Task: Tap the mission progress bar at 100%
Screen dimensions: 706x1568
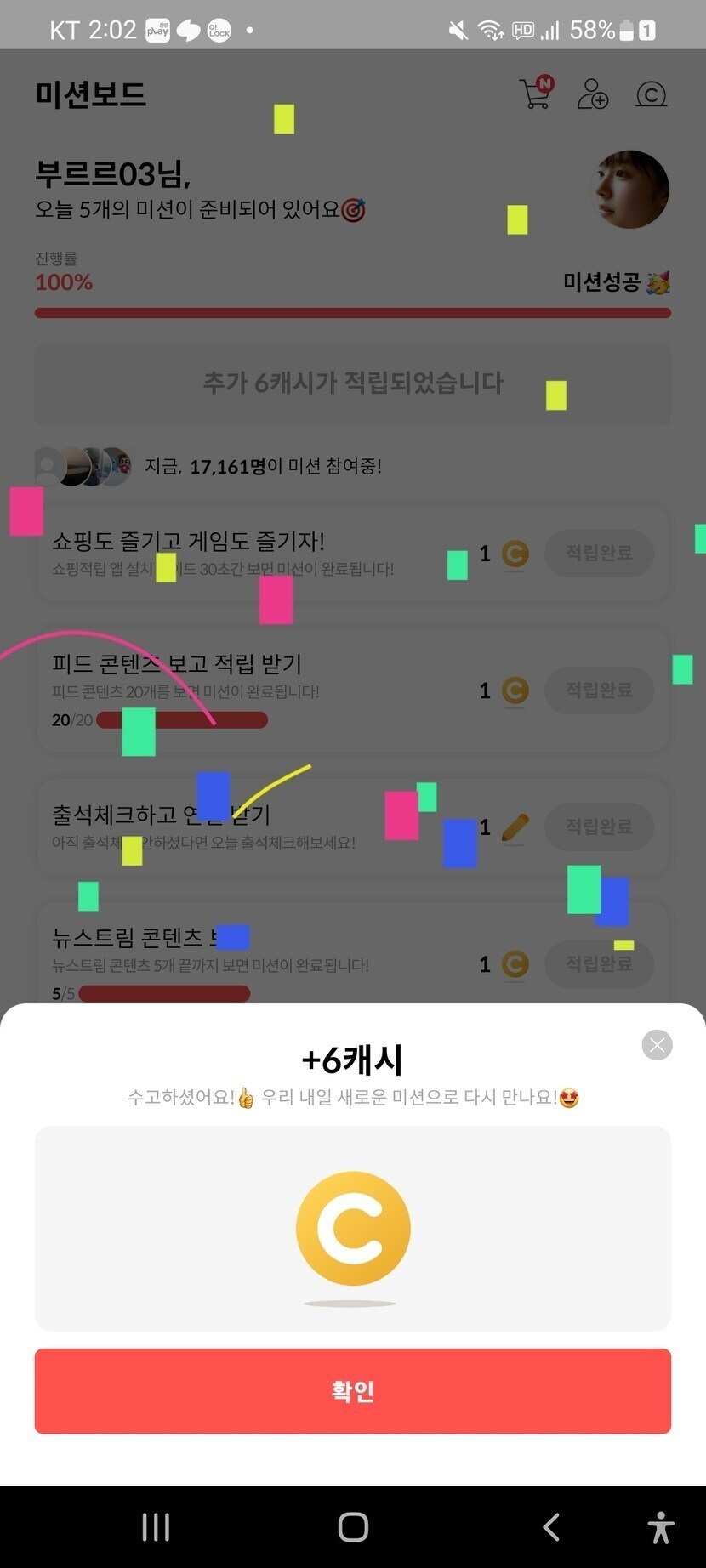Action: click(x=353, y=313)
